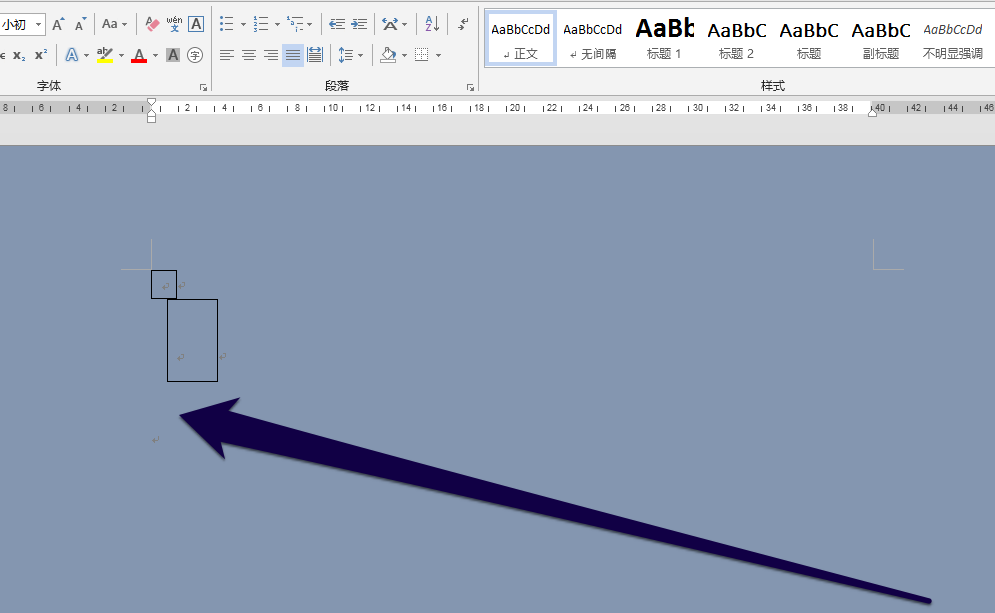Viewport: 995px width, 613px height.
Task: Open the Paragraph dialog launcher
Action: (x=470, y=88)
